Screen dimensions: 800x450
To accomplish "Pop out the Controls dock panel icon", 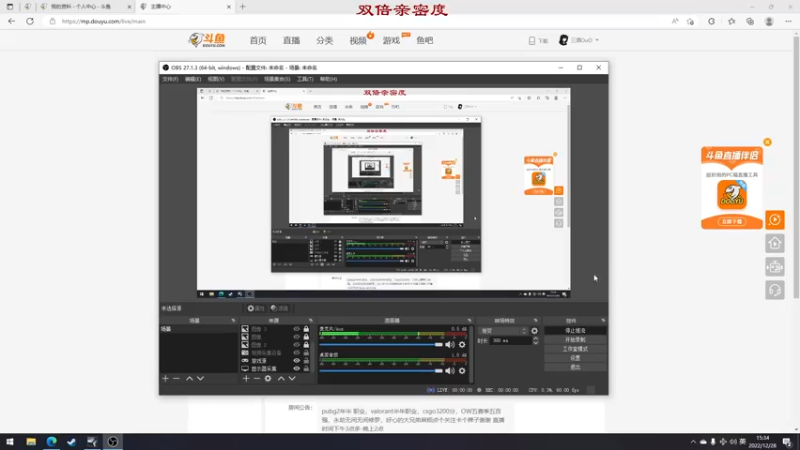I will click(603, 320).
